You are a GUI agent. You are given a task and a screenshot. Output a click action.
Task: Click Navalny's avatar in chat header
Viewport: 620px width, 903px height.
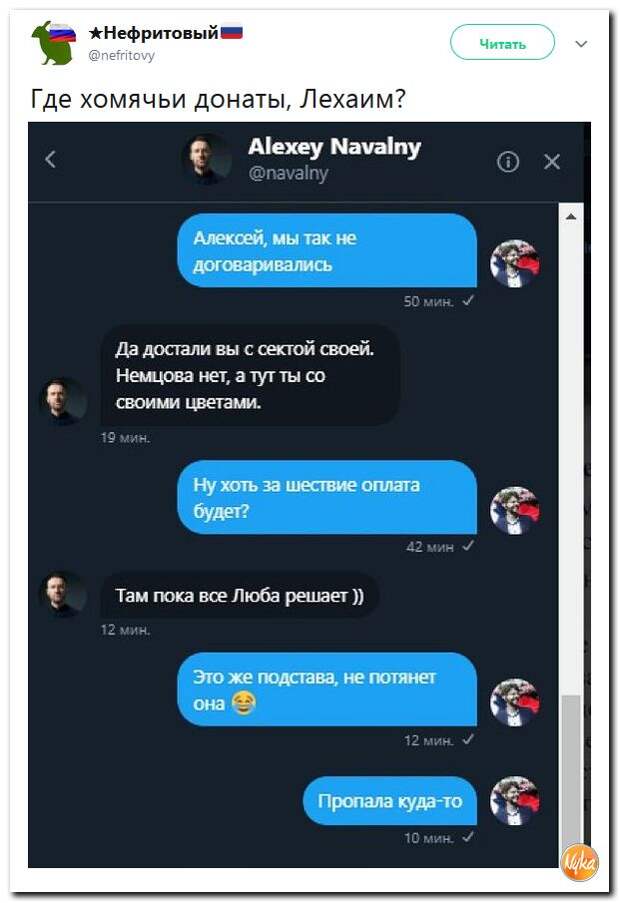[x=207, y=160]
